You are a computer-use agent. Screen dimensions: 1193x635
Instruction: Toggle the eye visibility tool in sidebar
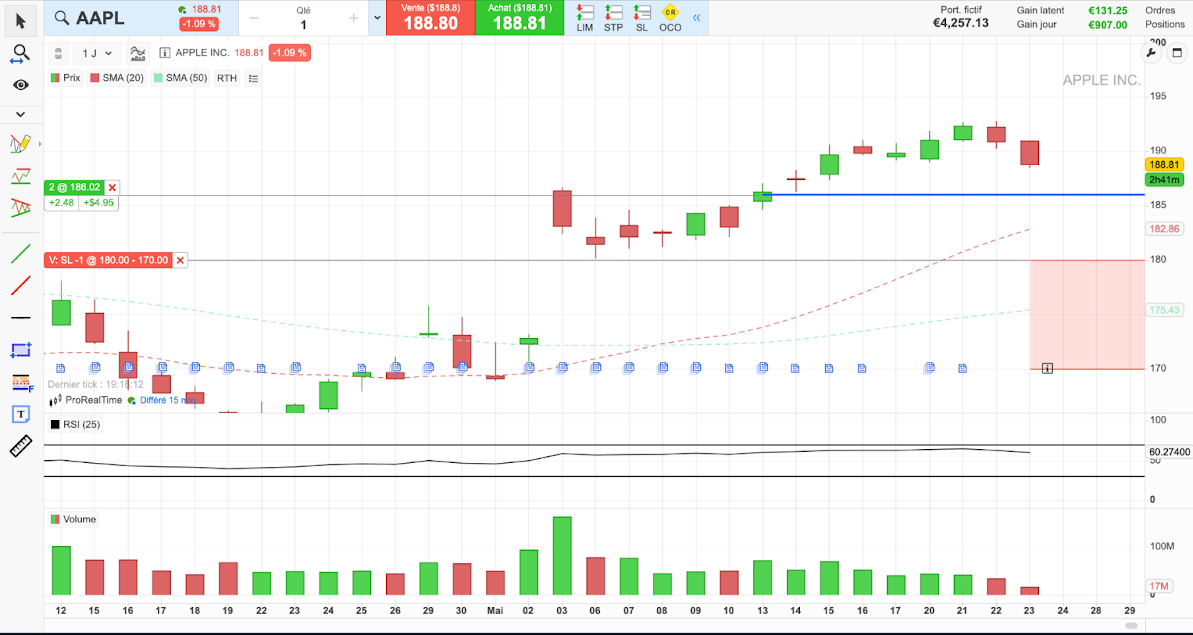point(21,85)
